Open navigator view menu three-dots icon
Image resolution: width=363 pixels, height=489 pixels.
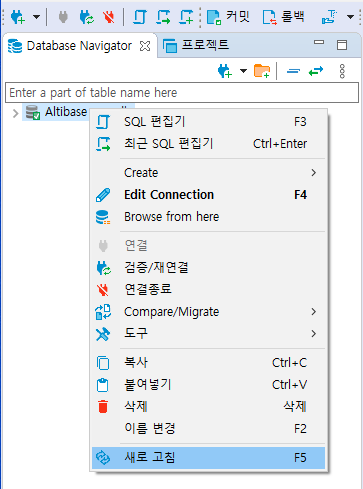(x=342, y=71)
